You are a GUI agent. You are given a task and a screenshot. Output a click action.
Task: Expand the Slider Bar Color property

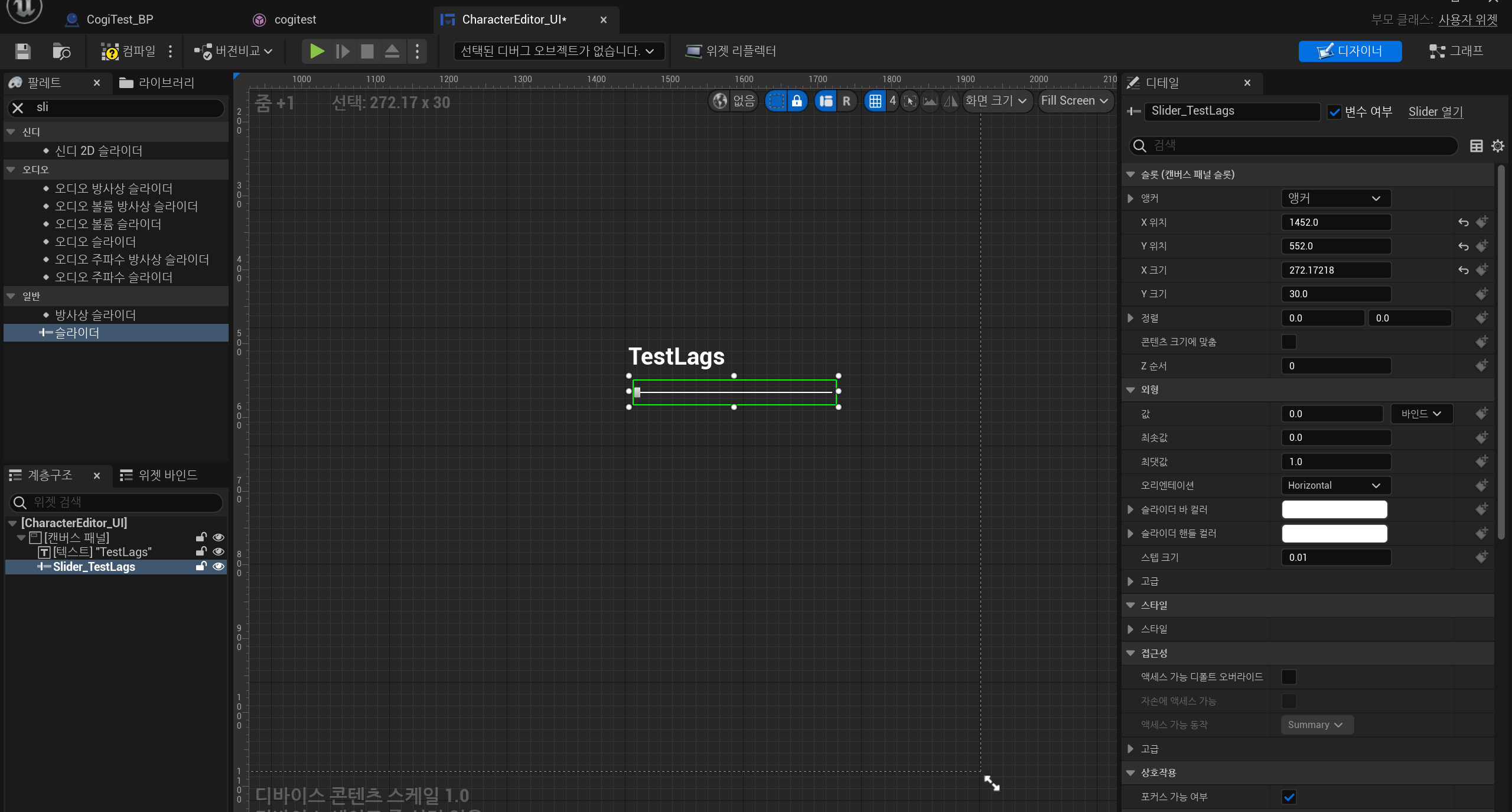(x=1130, y=509)
